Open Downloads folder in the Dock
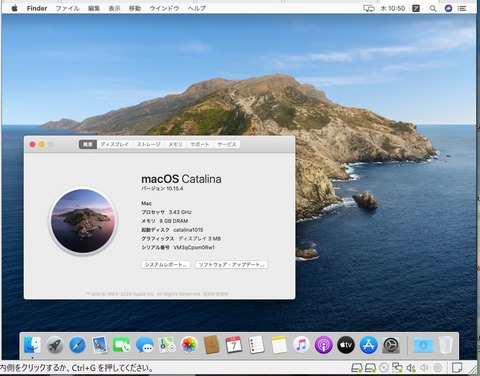This screenshot has width=480, height=376. [423, 345]
